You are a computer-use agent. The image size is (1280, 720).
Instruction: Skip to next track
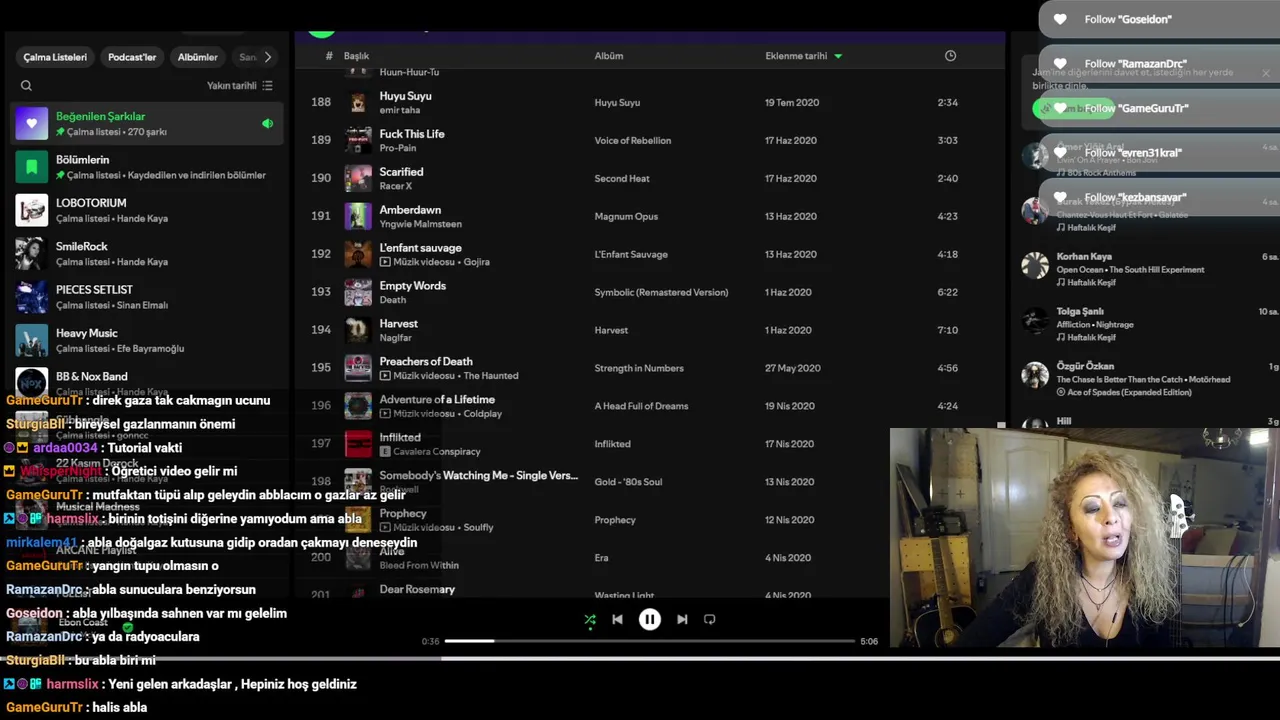682,619
